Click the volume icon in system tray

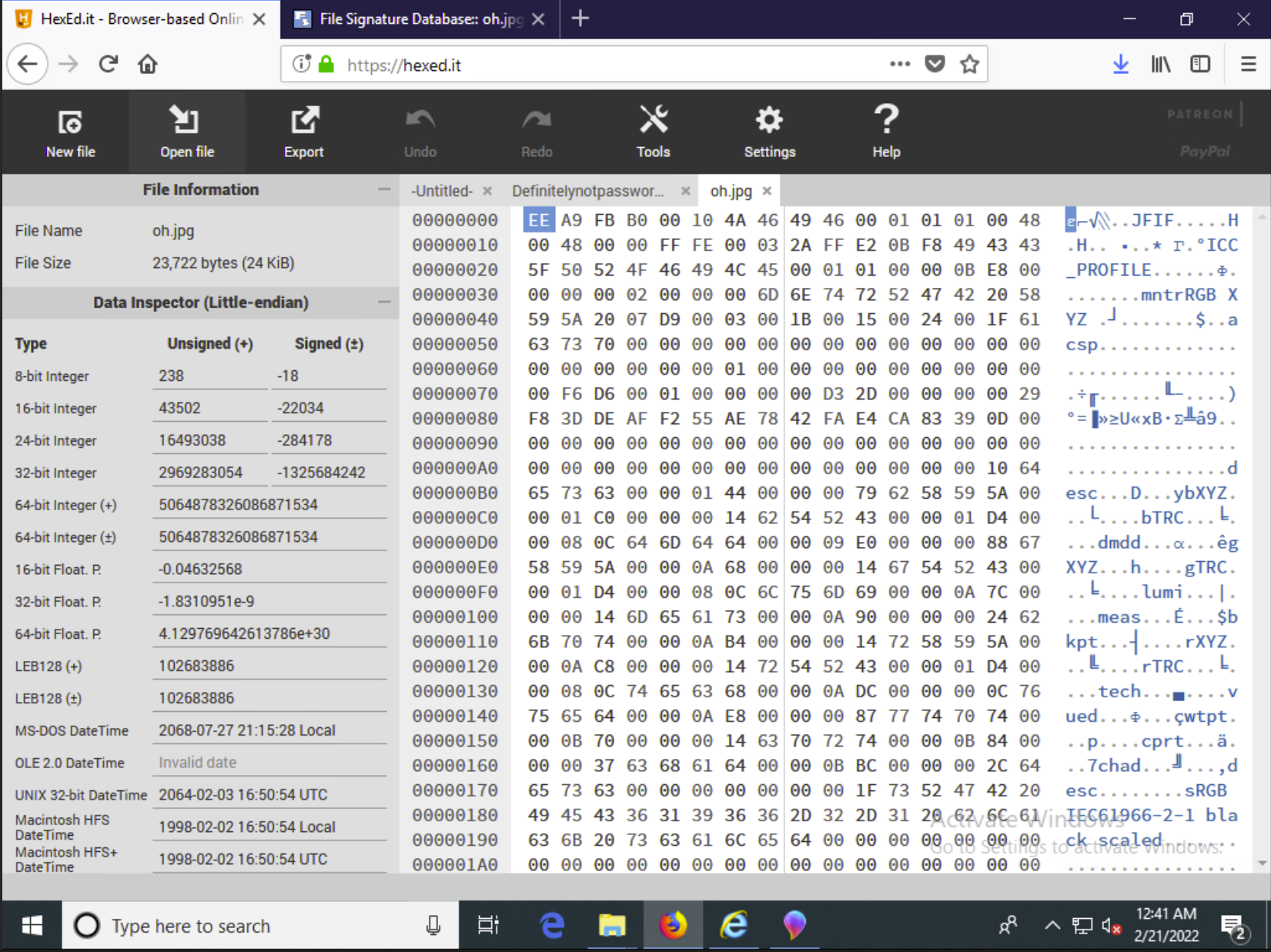click(1110, 926)
